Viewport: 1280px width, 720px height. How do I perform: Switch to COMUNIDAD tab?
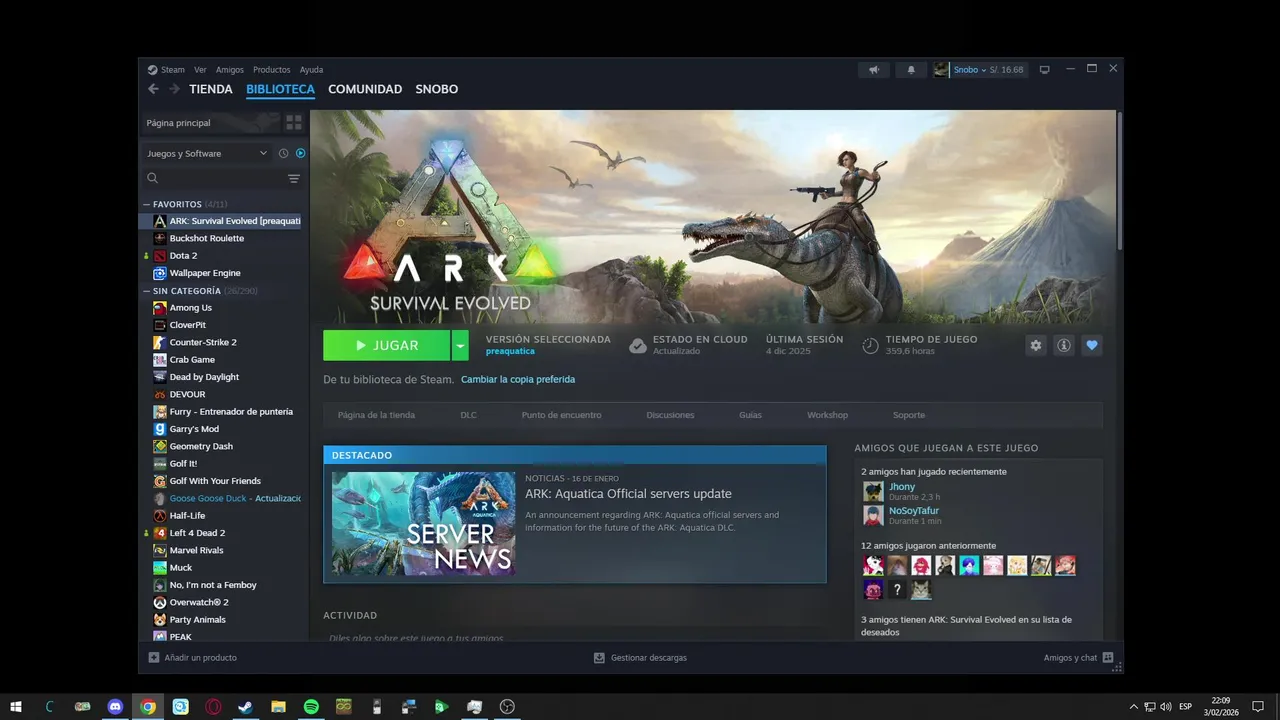[365, 89]
